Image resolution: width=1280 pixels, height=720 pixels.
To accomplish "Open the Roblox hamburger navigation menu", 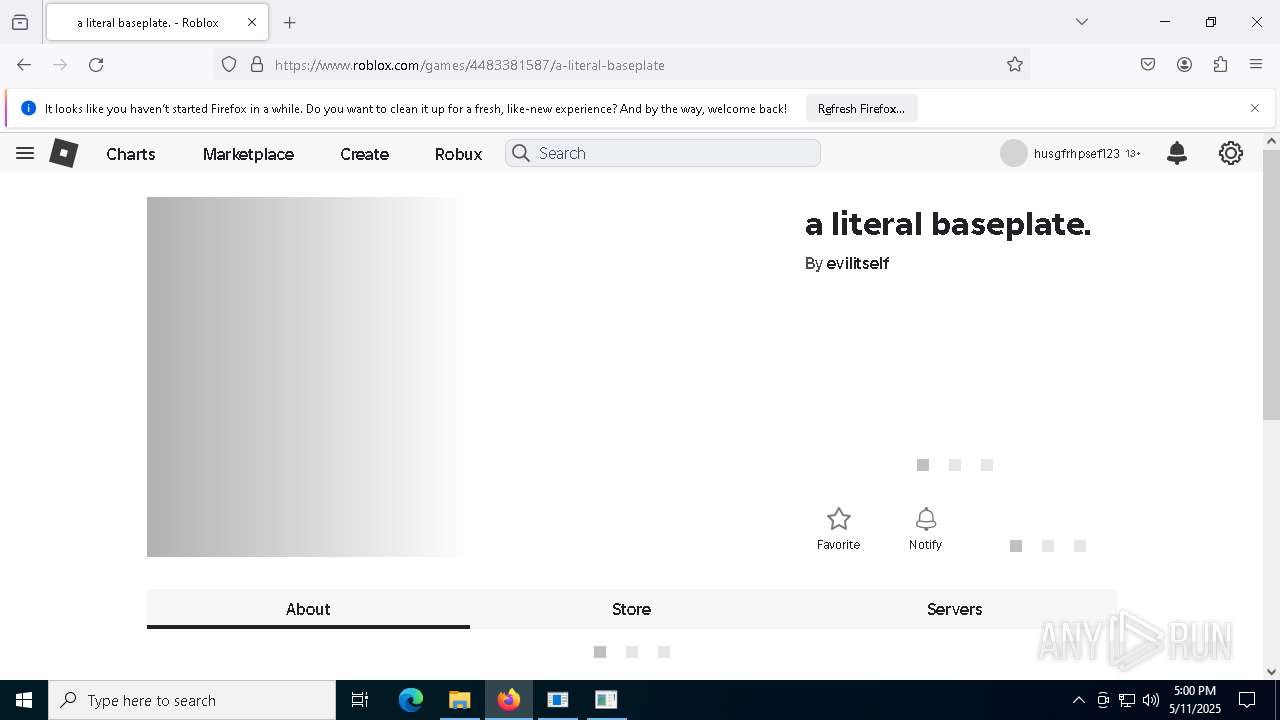I will (x=25, y=153).
